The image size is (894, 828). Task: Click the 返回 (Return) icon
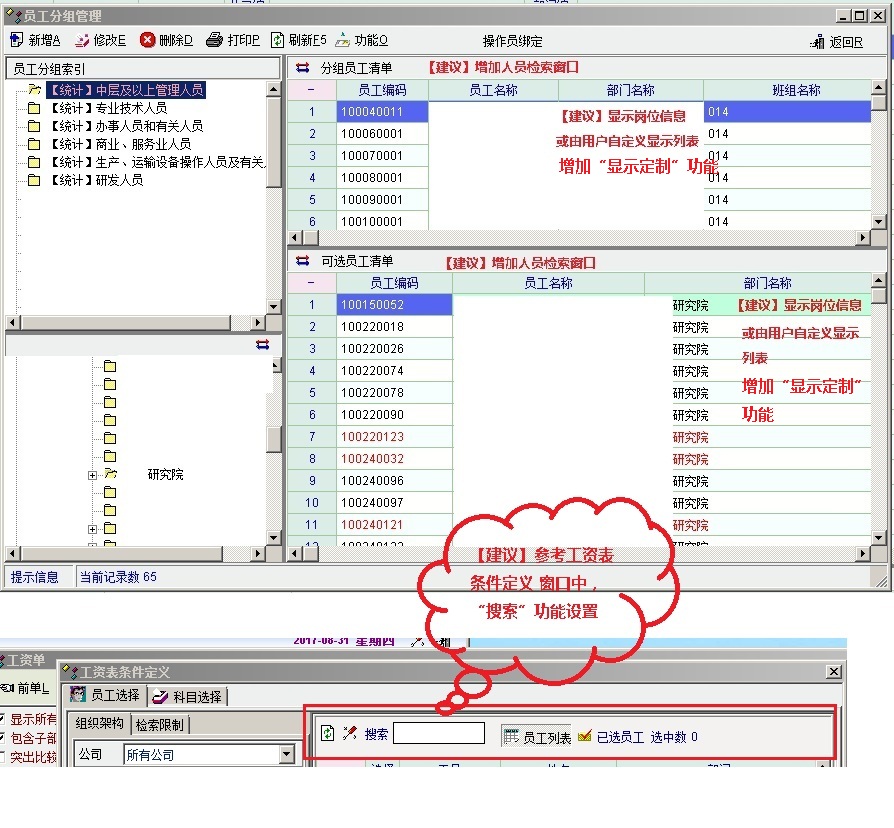click(818, 42)
